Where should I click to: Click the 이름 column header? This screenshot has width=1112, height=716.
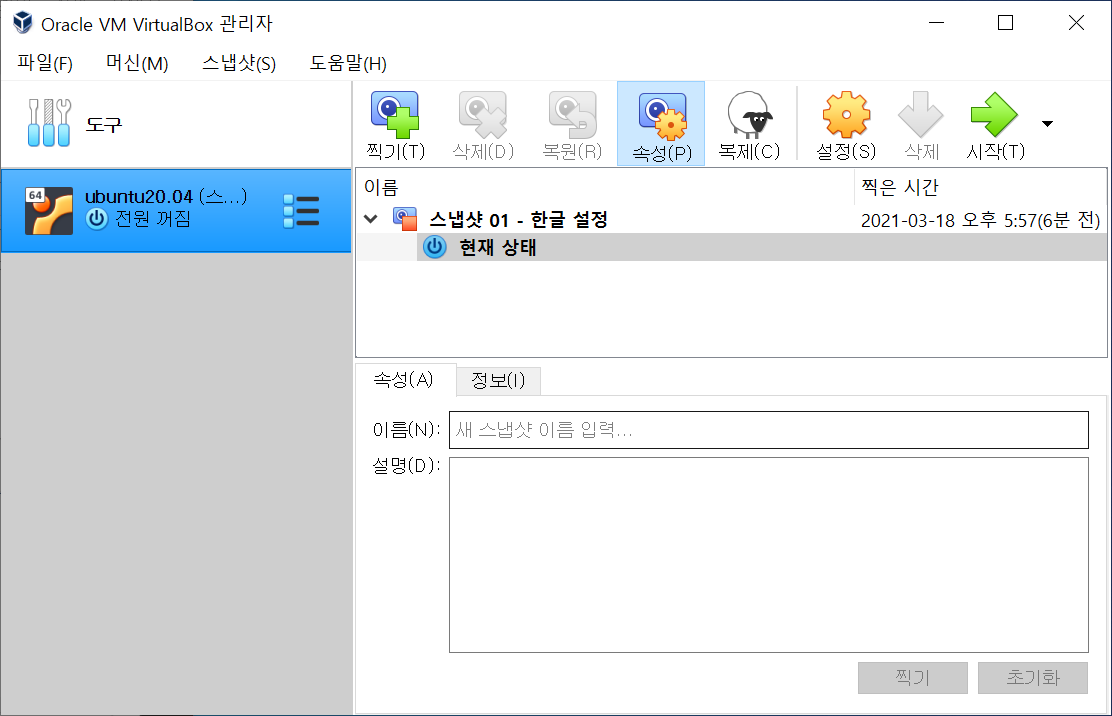(605, 187)
